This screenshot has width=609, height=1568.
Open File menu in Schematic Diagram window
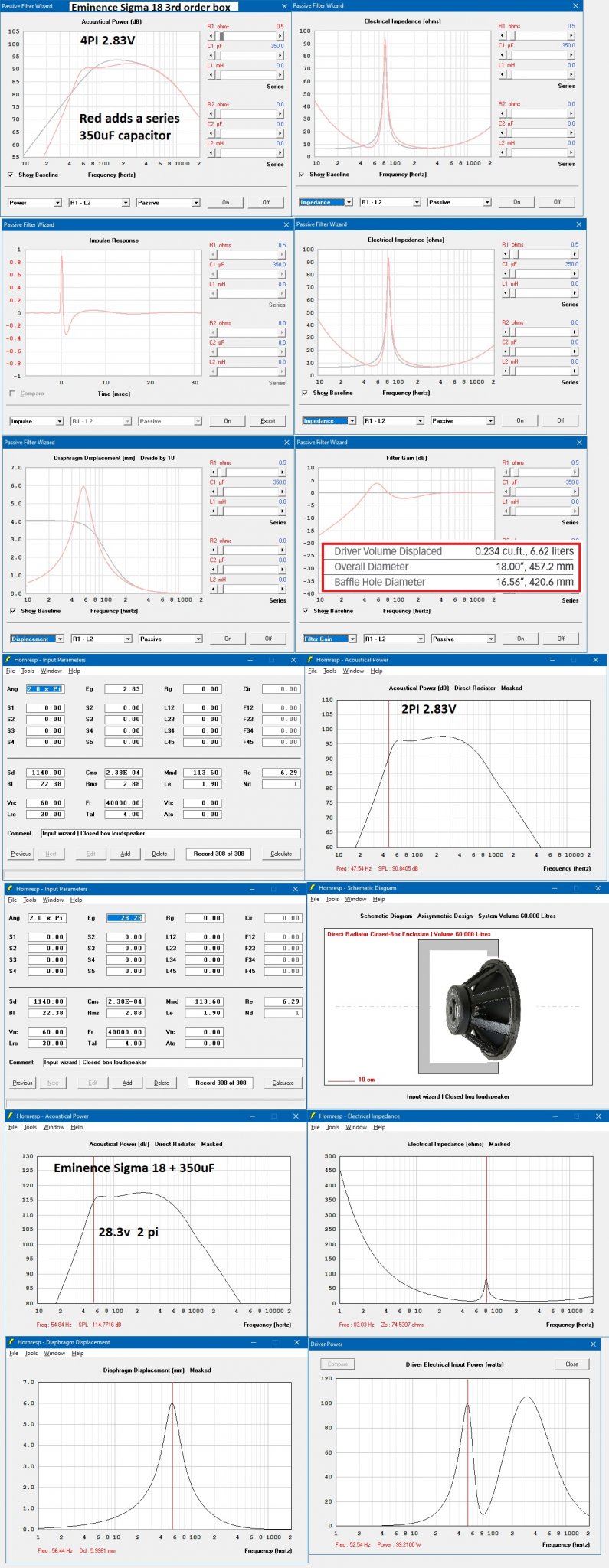pyautogui.click(x=315, y=899)
